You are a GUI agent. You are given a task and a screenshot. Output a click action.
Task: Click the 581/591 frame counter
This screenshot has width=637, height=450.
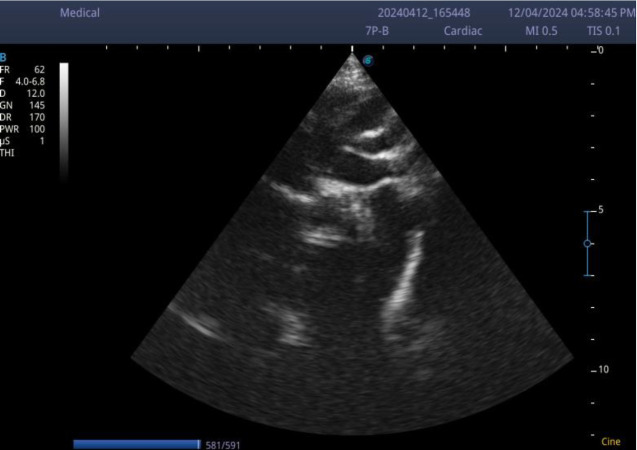coord(223,443)
